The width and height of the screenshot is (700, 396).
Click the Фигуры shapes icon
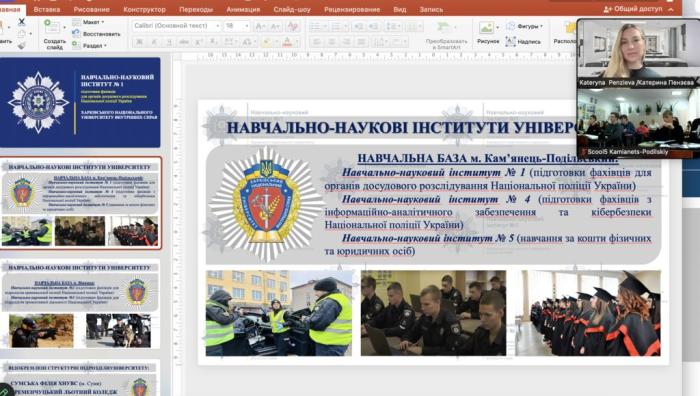click(511, 26)
